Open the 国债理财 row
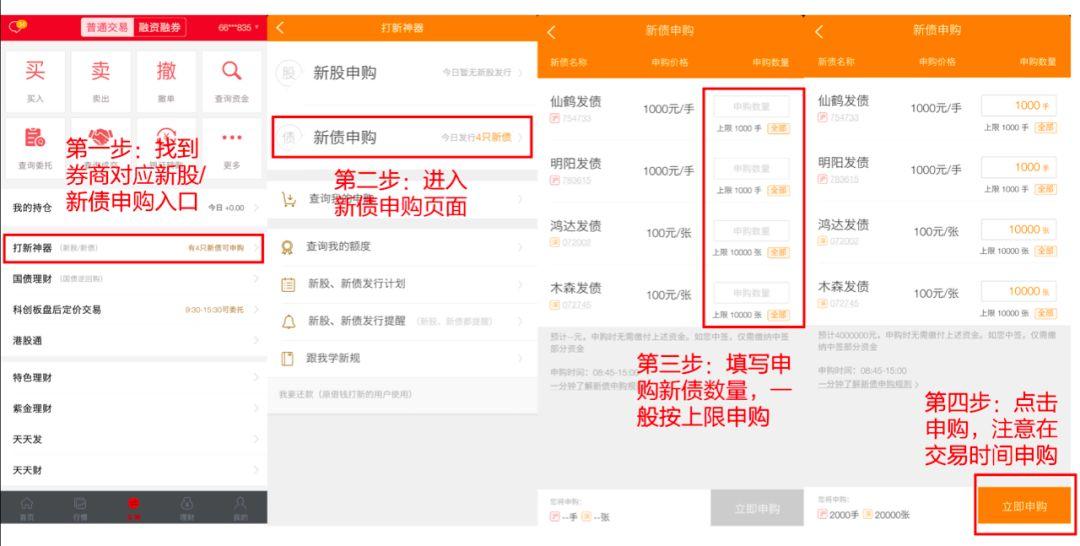1080x546 pixels. click(x=134, y=279)
